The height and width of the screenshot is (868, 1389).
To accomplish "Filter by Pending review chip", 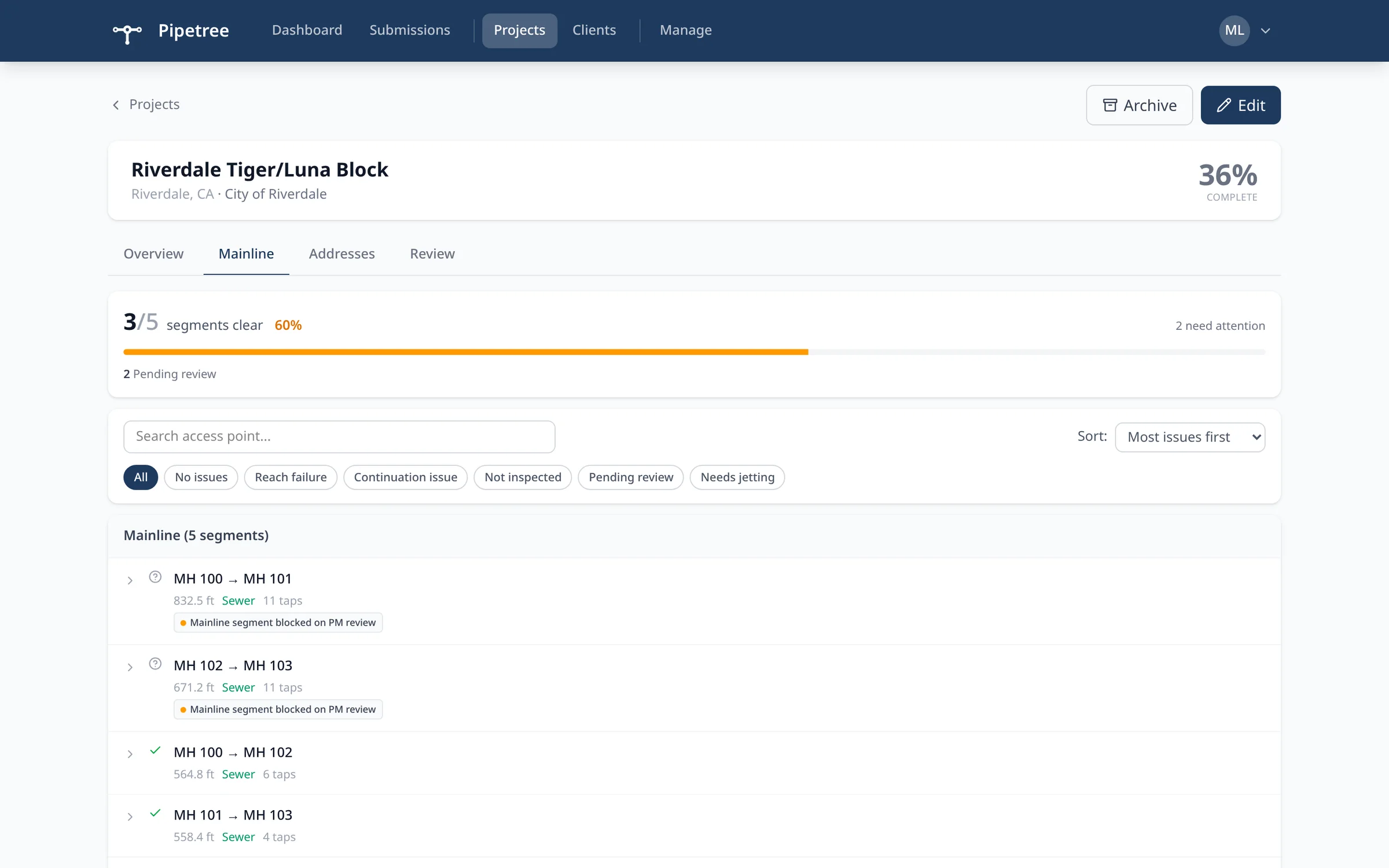I will 631,477.
